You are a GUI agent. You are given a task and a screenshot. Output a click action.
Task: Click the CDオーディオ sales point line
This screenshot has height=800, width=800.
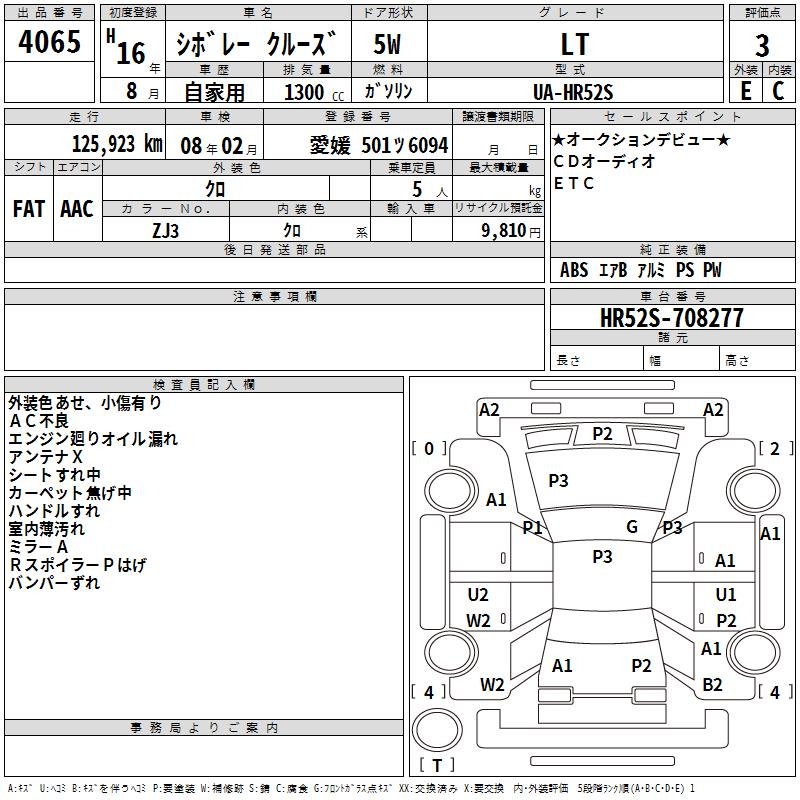[x=604, y=161]
